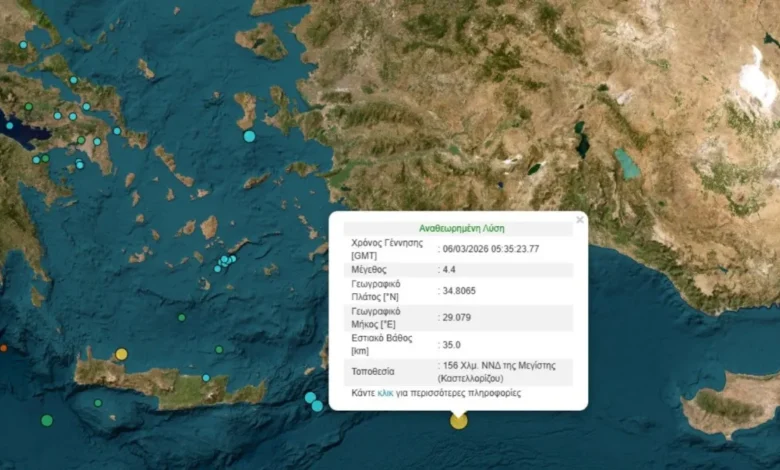Screen dimensions: 780x470
Task: Select the large cyan marker near Chios
Action: click(249, 136)
